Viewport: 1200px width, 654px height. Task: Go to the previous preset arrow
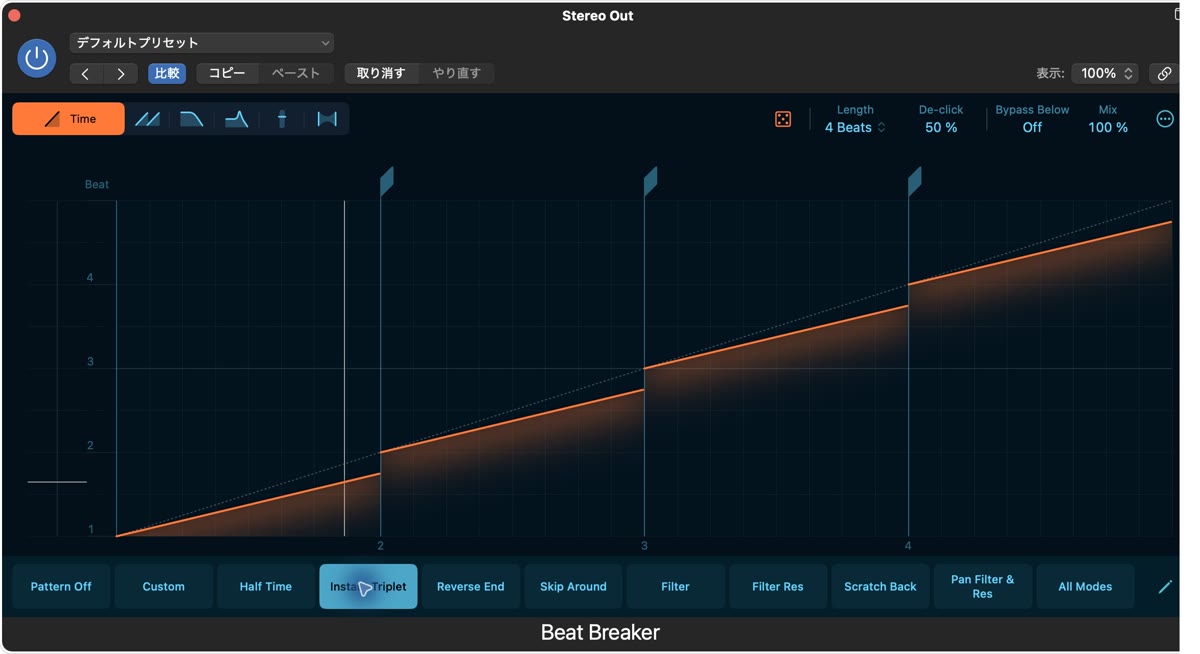coord(86,73)
